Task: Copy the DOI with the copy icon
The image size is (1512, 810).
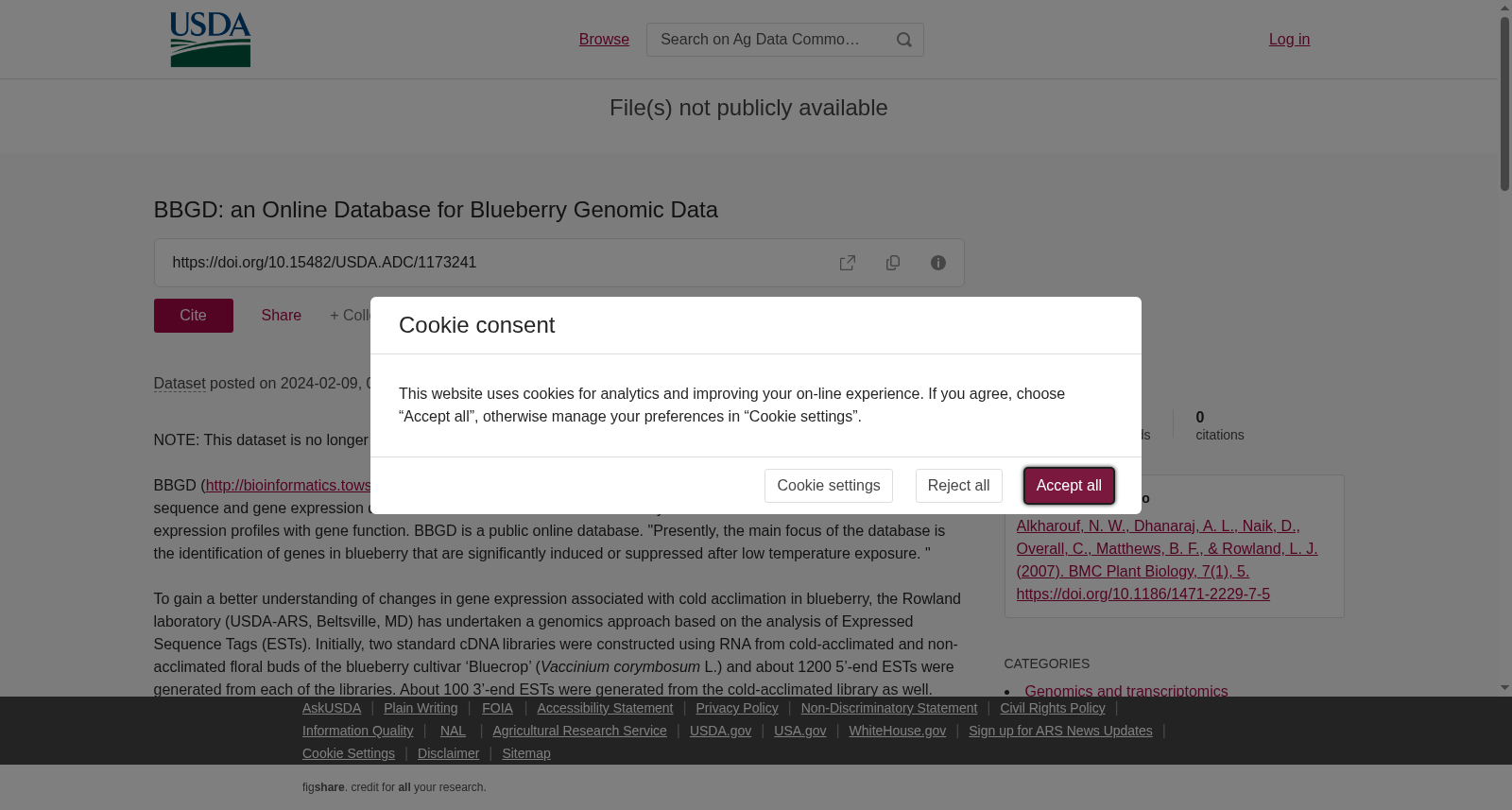Action: [x=893, y=263]
